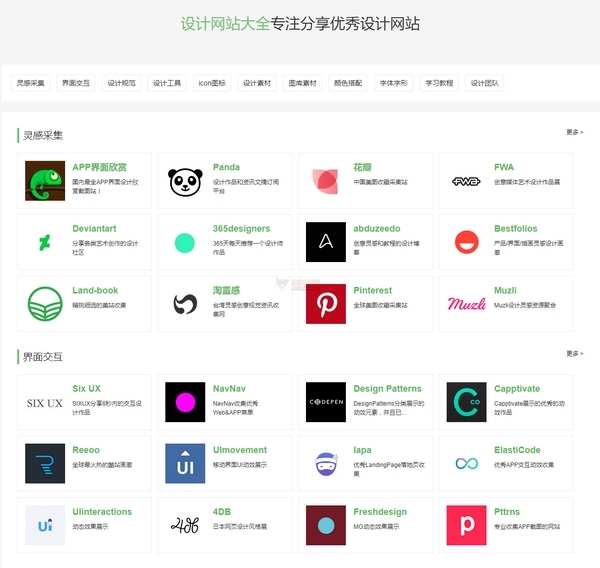Click the green C Capptivate logo
The width and height of the screenshot is (600, 568).
click(x=466, y=402)
